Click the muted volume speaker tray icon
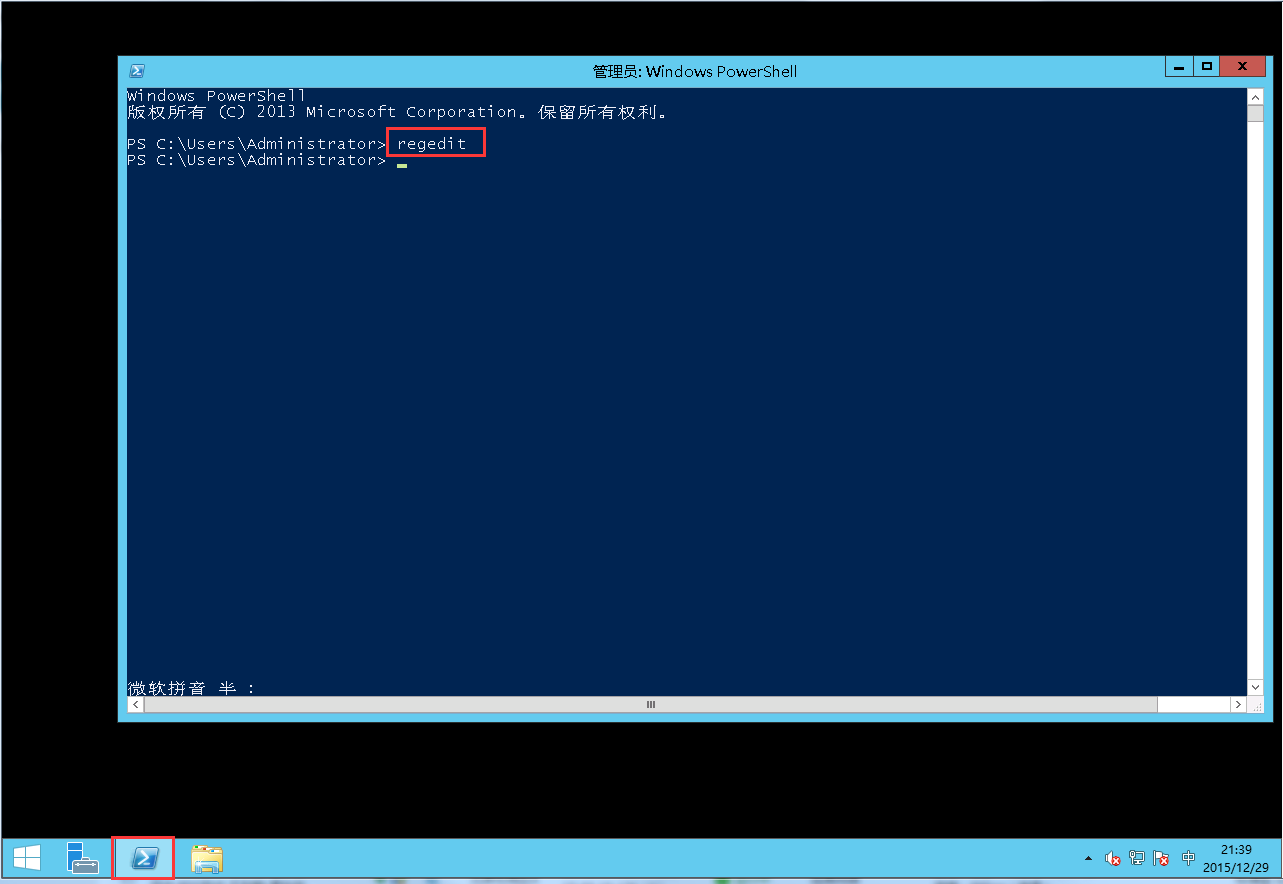Screen dimensions: 1283x884 1112,858
